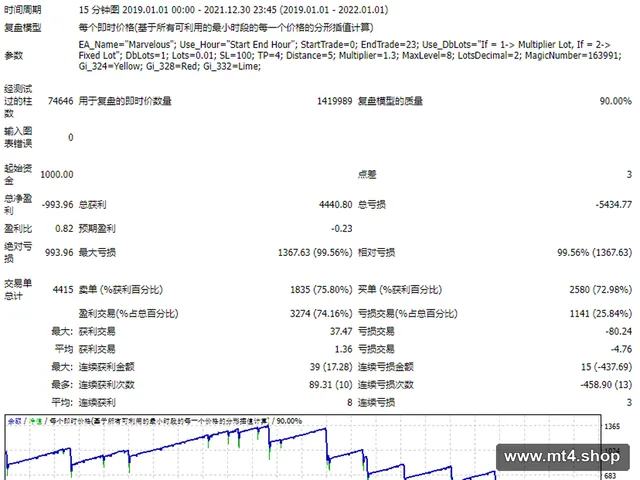The image size is (640, 480).
Task: Select the EA_Name="Marvelous" parameter line
Action: pos(344,44)
